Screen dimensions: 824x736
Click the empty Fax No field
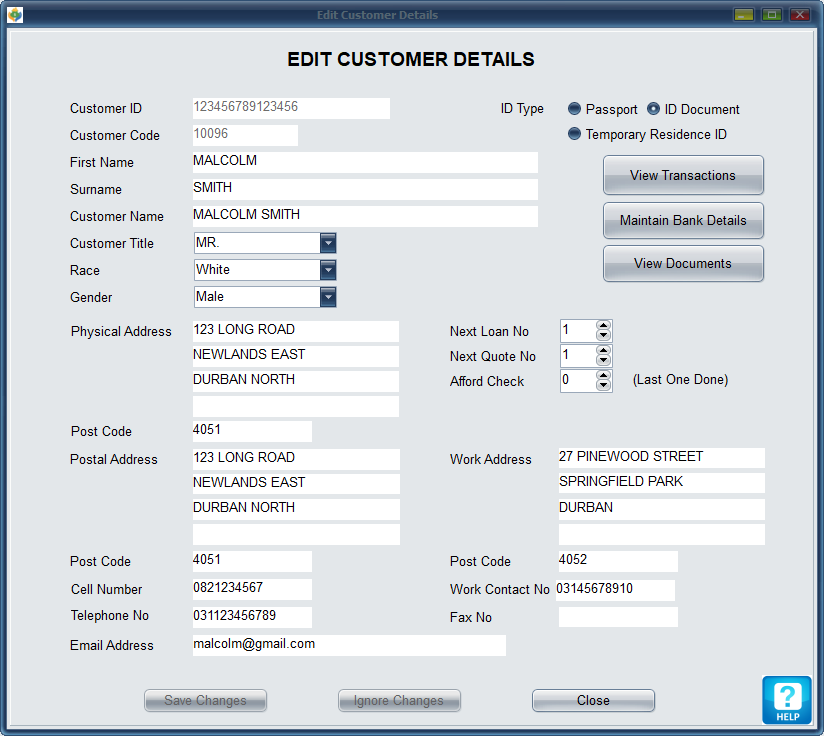[618, 617]
